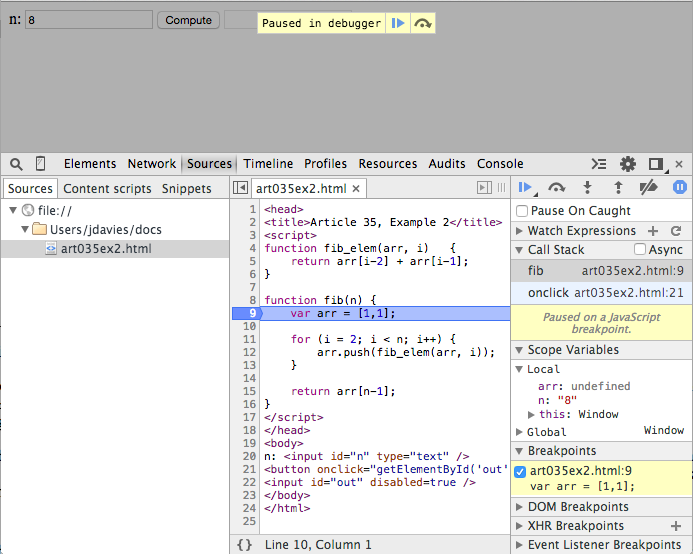Collapse the Users/jdavies/docs folder

25,229
